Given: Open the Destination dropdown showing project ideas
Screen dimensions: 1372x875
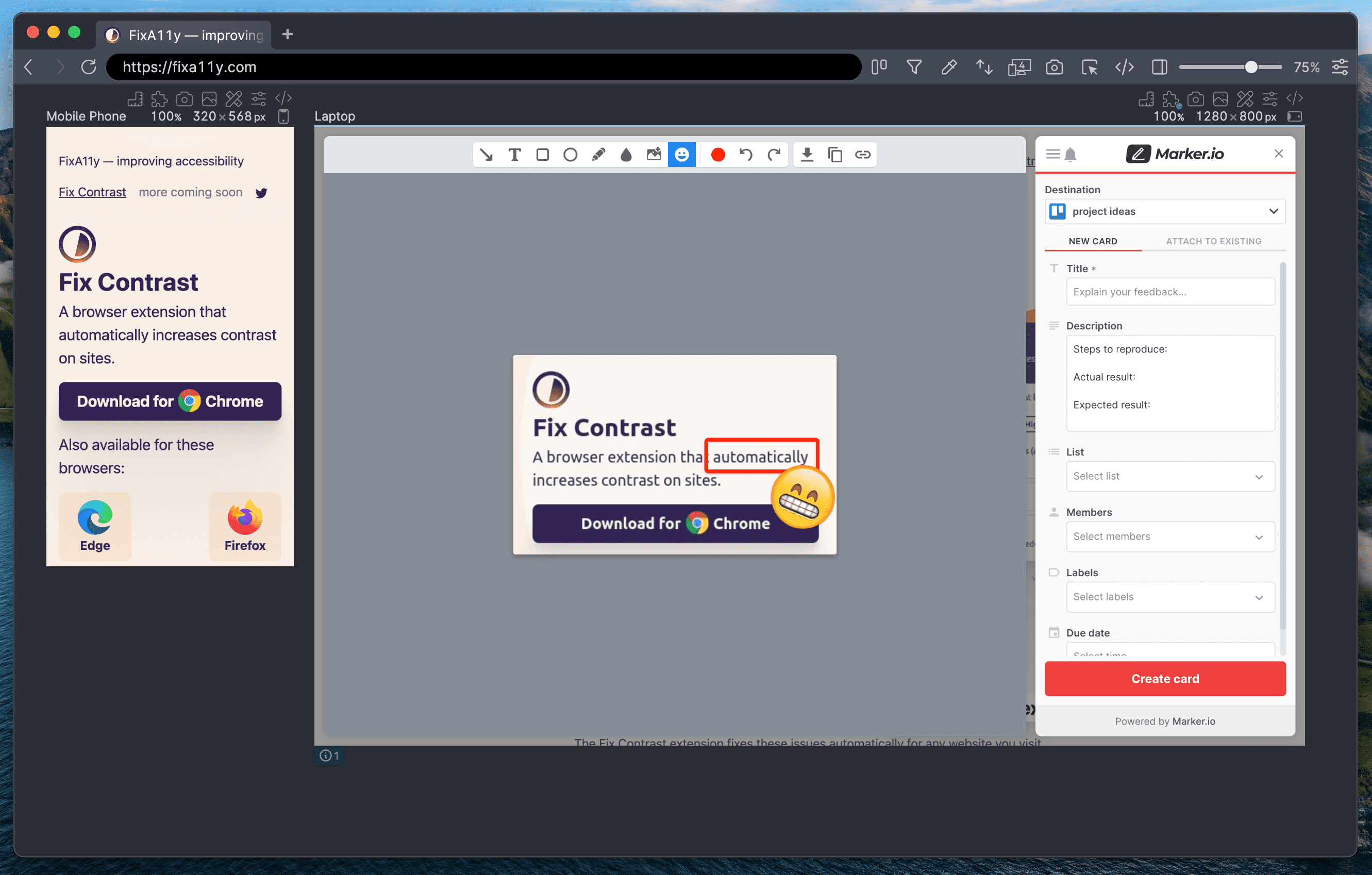Looking at the screenshot, I should [1165, 211].
